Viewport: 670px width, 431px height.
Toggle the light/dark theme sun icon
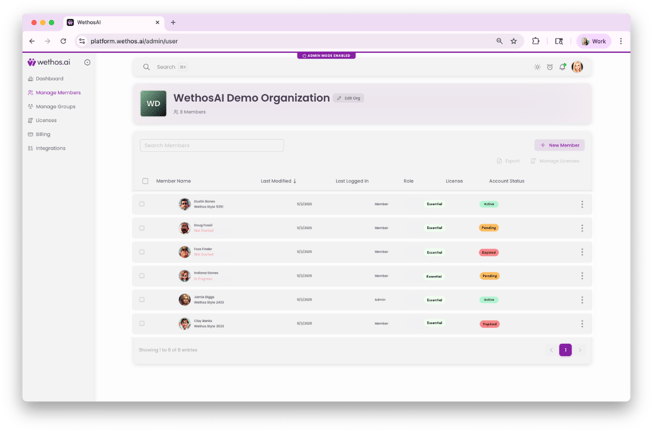[537, 67]
